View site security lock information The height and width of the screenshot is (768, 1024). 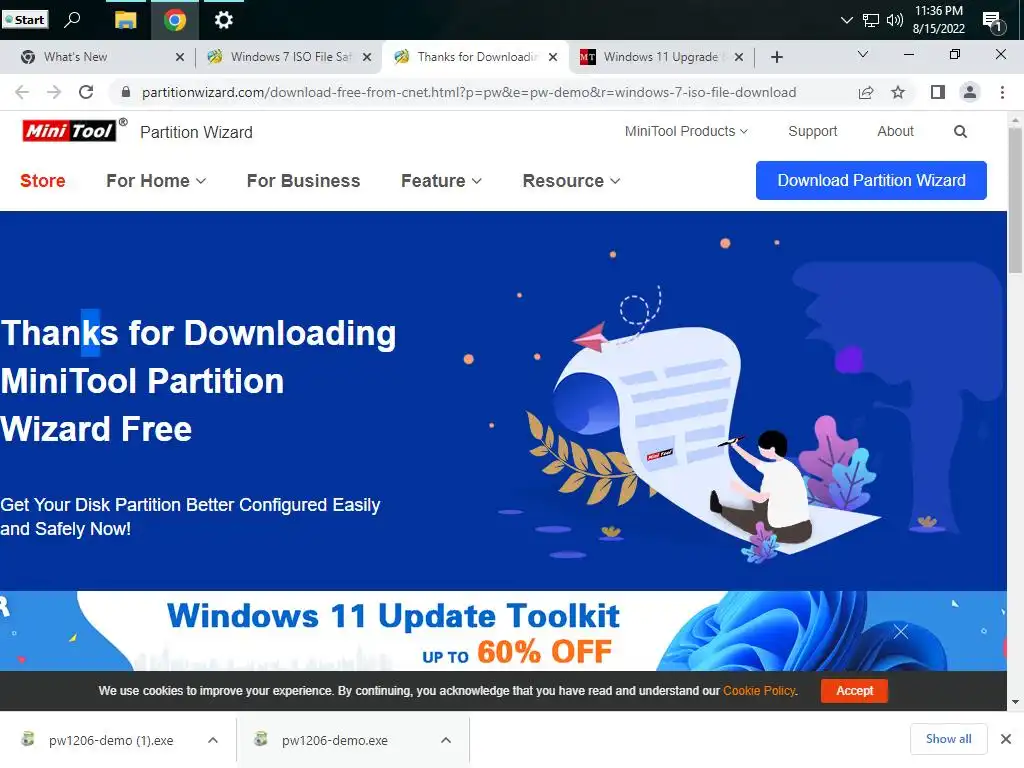[126, 92]
